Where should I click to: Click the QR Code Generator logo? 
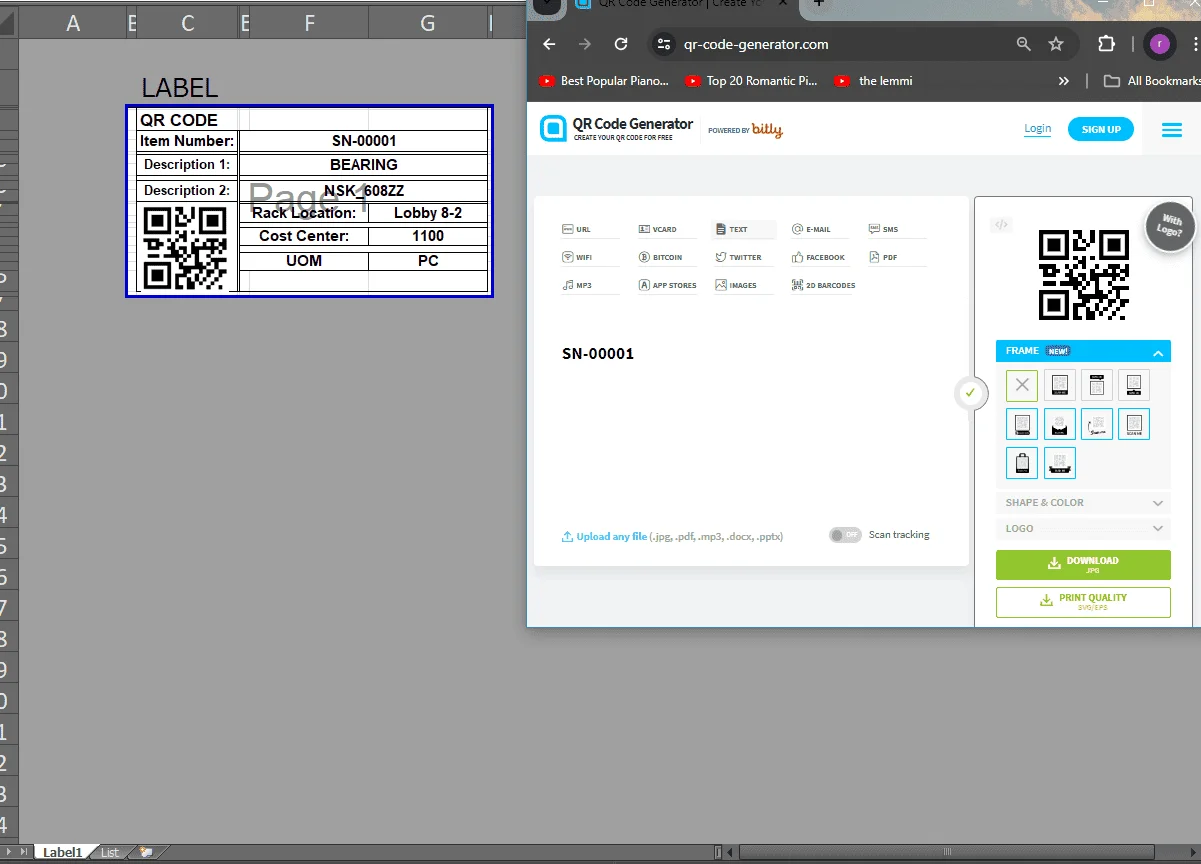click(x=617, y=128)
